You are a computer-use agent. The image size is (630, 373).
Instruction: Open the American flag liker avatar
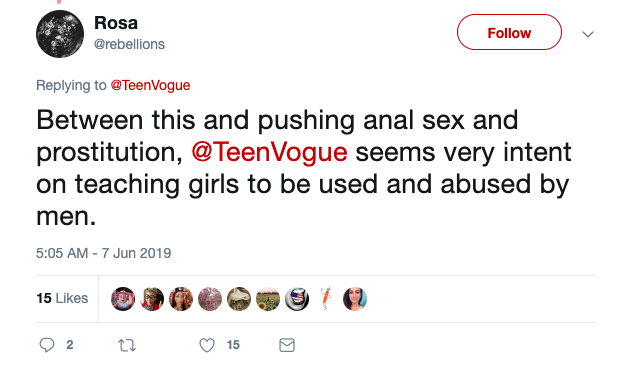(x=297, y=299)
